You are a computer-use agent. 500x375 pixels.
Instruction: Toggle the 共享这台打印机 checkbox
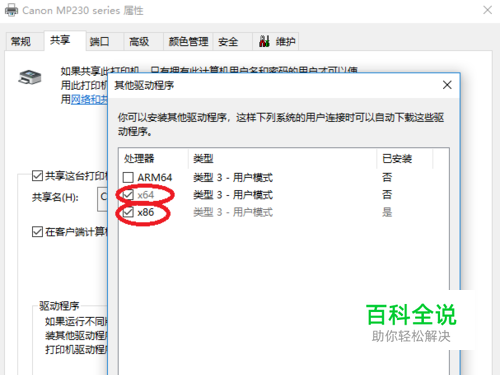click(x=37, y=176)
